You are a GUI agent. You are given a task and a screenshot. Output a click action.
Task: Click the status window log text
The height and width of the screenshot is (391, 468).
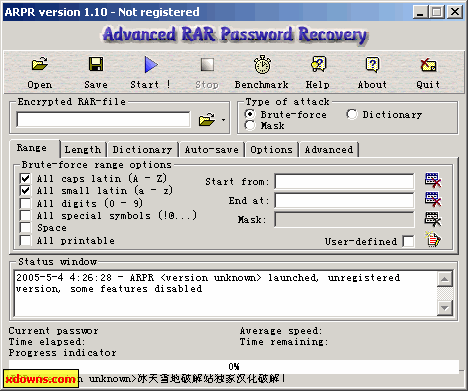[x=208, y=283]
